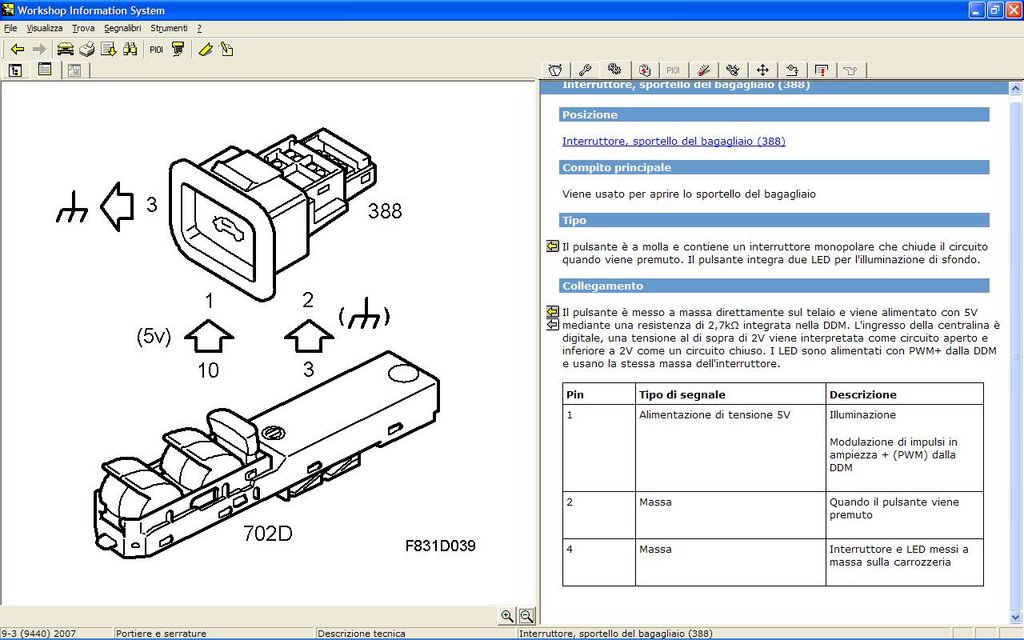
Task: Click the PIOI toolbar button
Action: 156,50
